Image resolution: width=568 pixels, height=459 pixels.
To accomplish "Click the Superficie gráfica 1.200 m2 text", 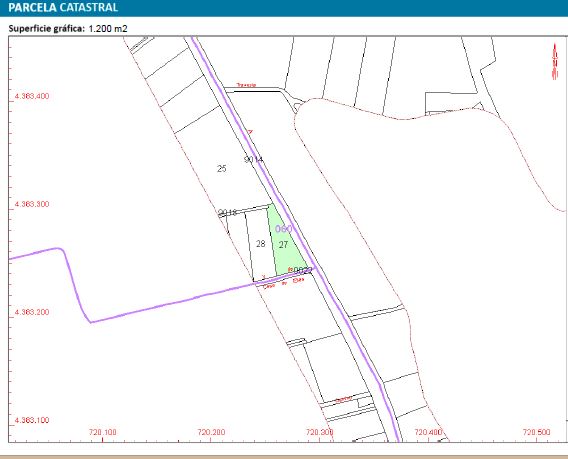I will tap(68, 29).
